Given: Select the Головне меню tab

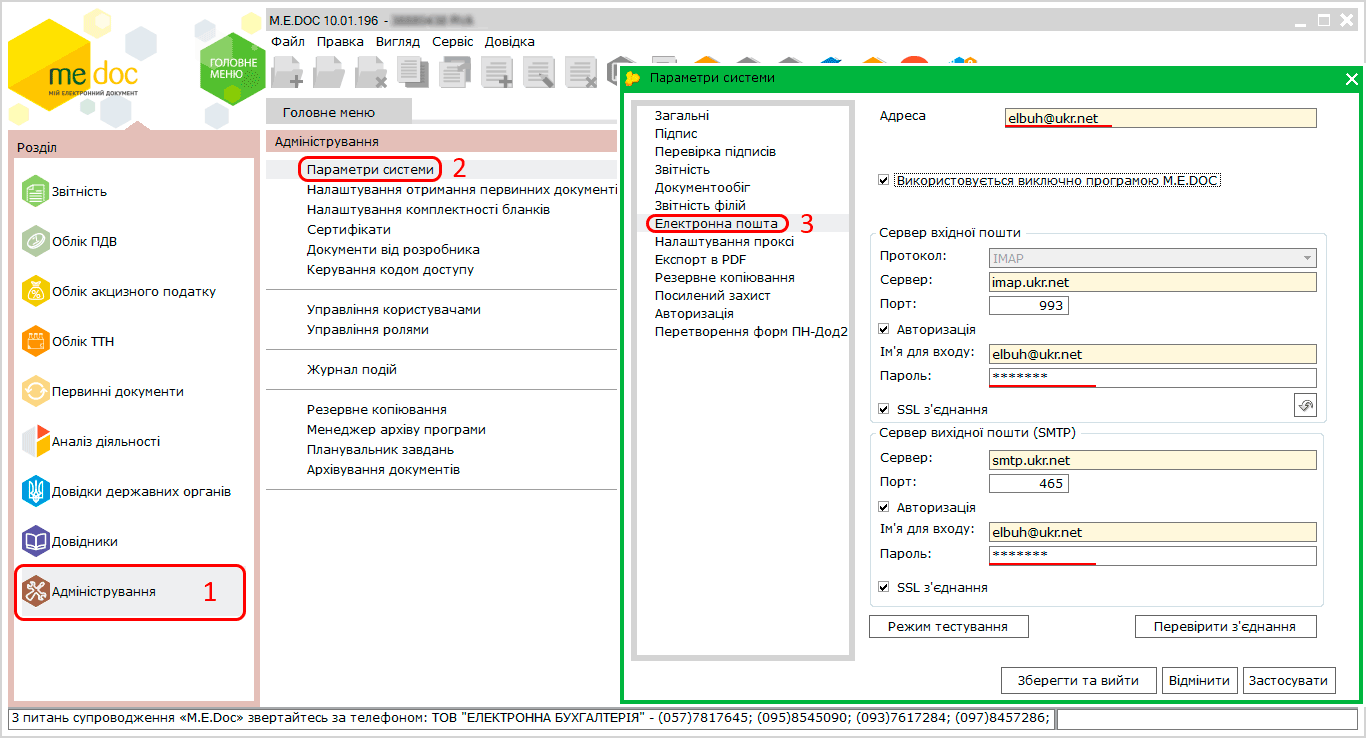Looking at the screenshot, I should point(339,112).
